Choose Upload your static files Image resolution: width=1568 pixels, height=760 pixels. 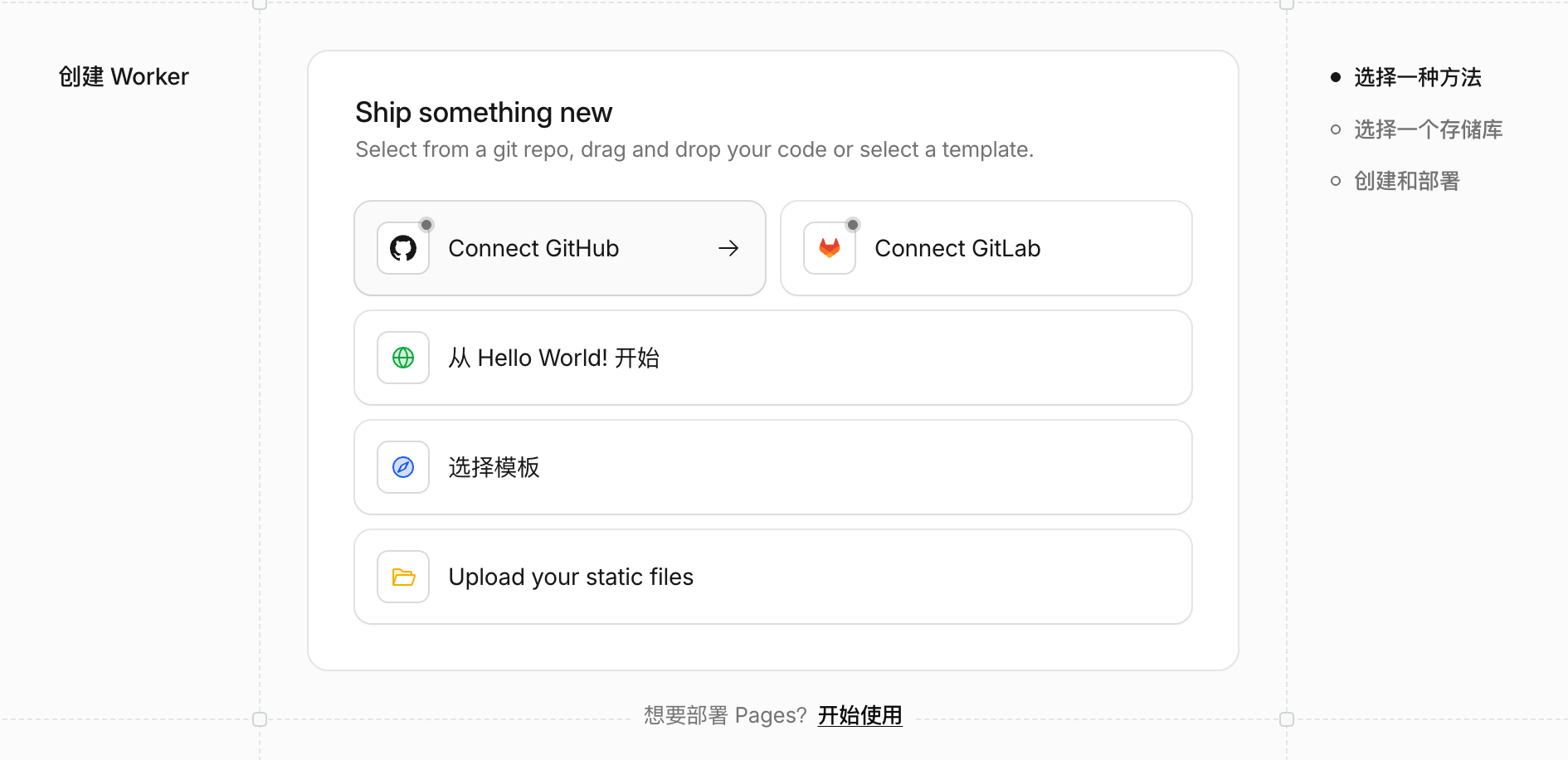(773, 577)
